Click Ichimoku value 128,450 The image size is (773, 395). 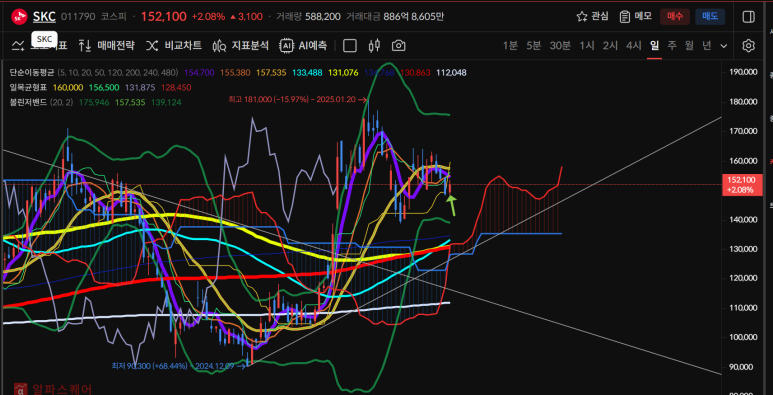[176, 87]
